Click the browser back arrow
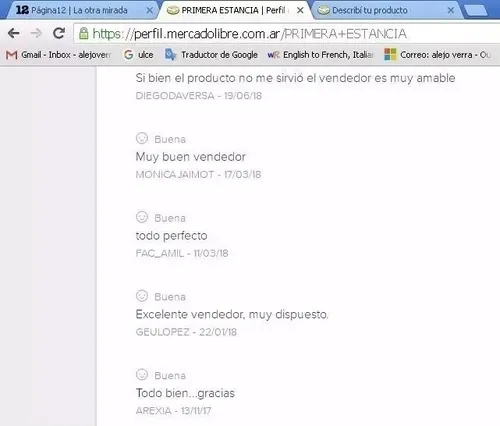Image resolution: width=500 pixels, height=426 pixels. coord(14,33)
